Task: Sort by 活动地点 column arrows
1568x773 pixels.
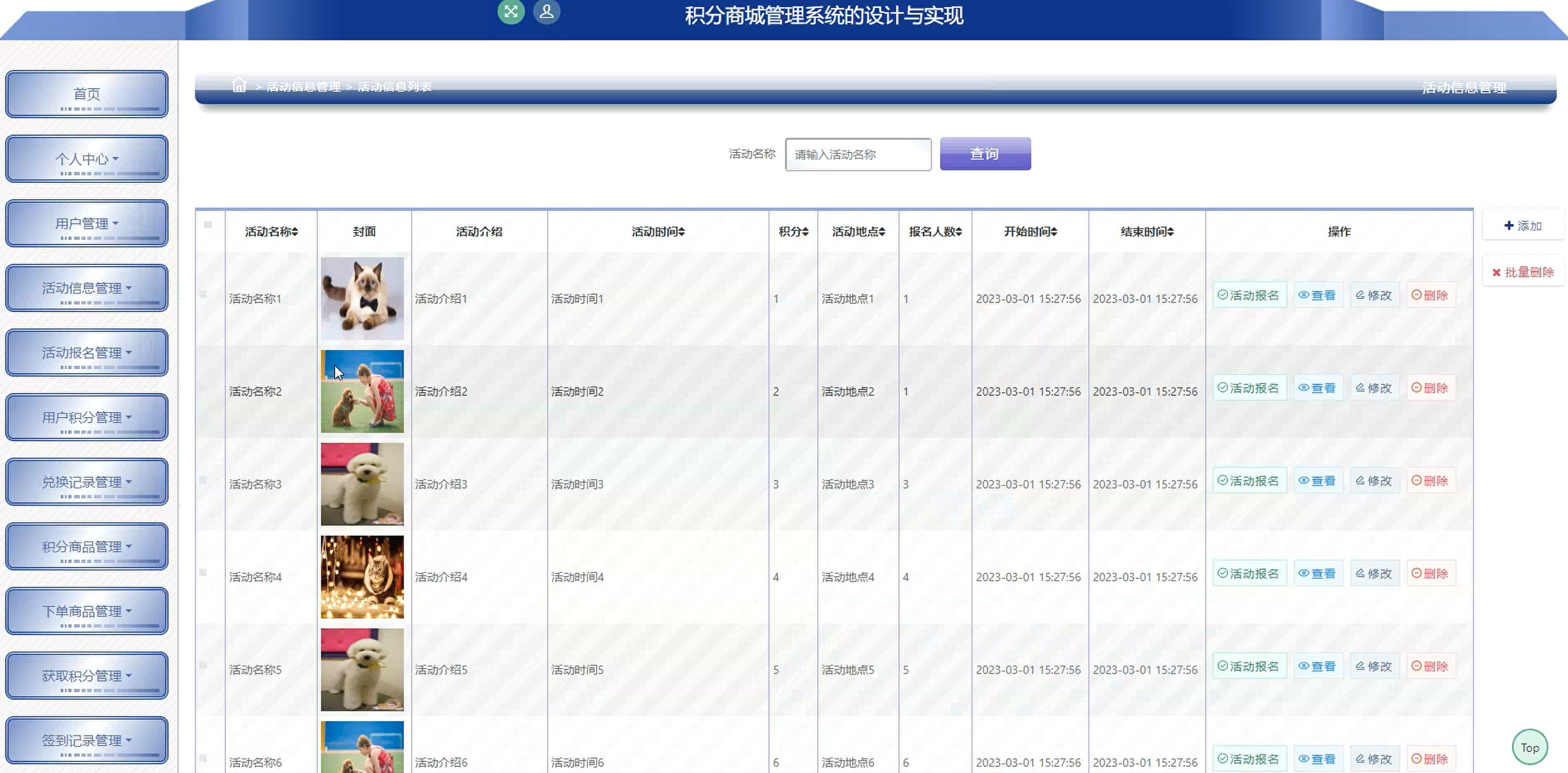Action: tap(882, 232)
